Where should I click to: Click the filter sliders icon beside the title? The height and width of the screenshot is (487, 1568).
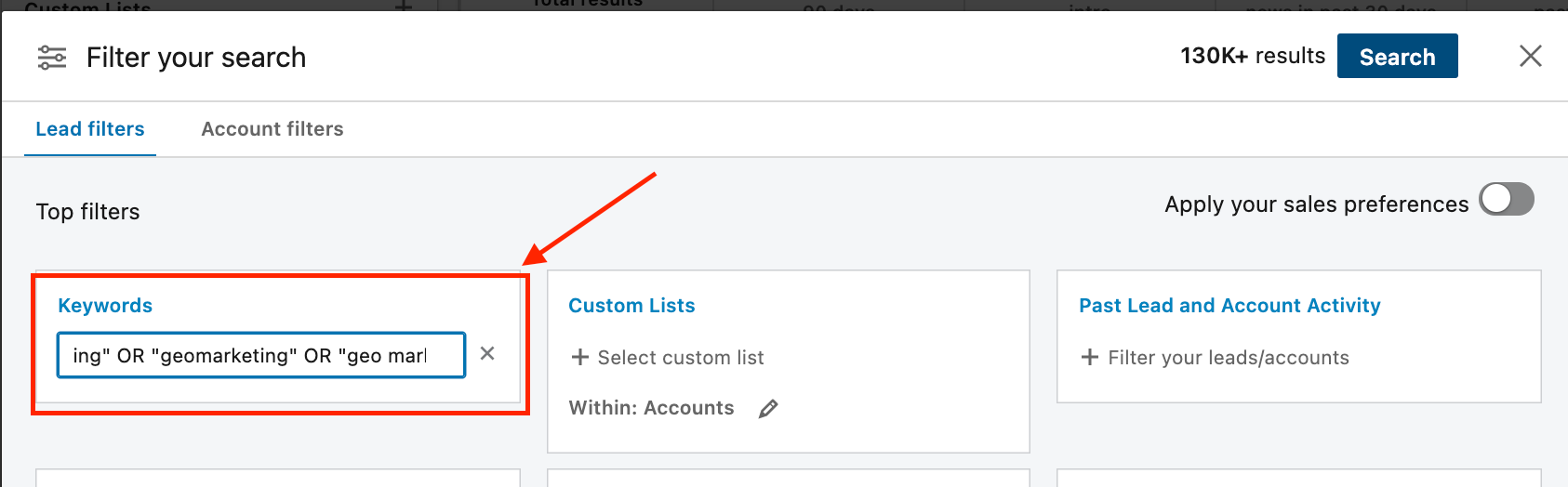(x=52, y=58)
